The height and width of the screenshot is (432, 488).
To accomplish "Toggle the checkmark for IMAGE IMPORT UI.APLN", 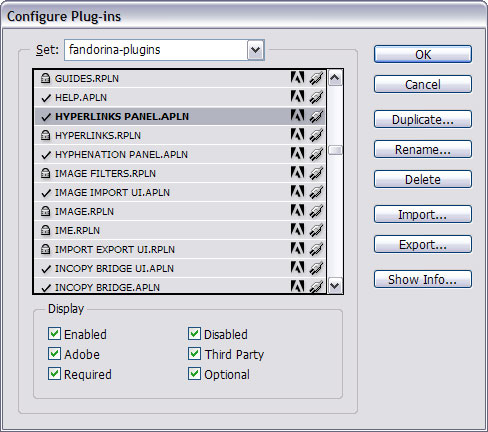I will 46,193.
